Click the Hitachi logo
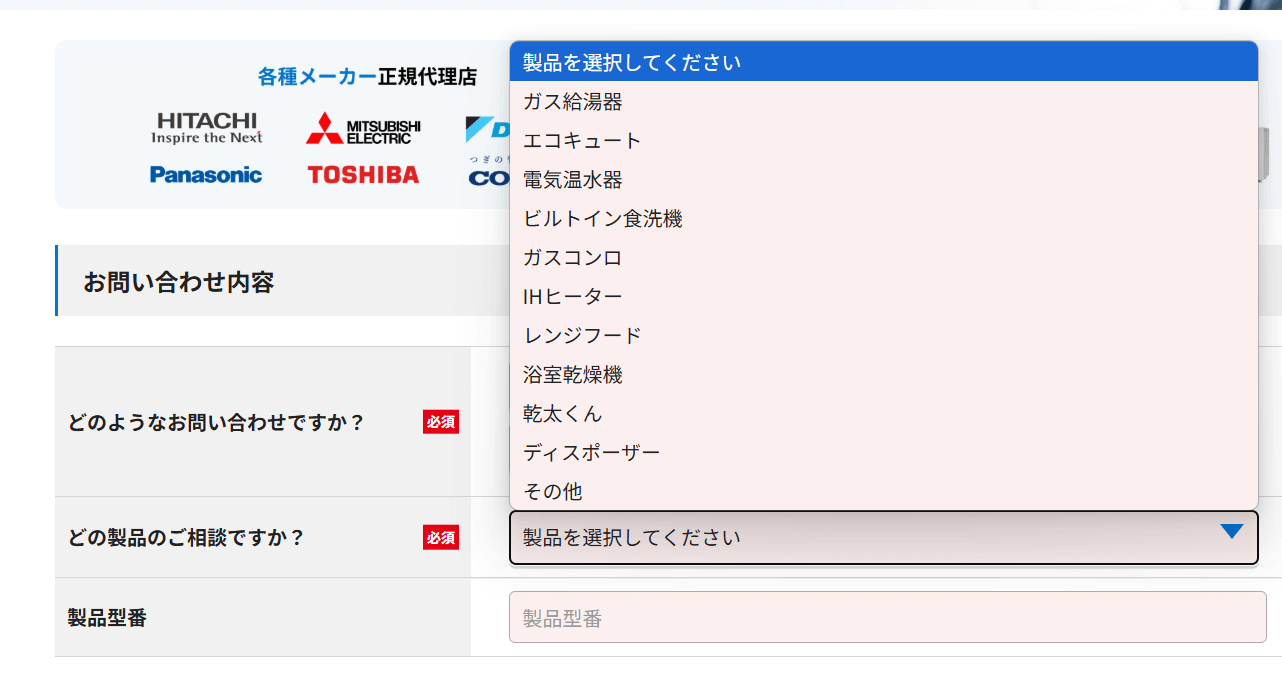The image size is (1282, 686). pyautogui.click(x=207, y=128)
